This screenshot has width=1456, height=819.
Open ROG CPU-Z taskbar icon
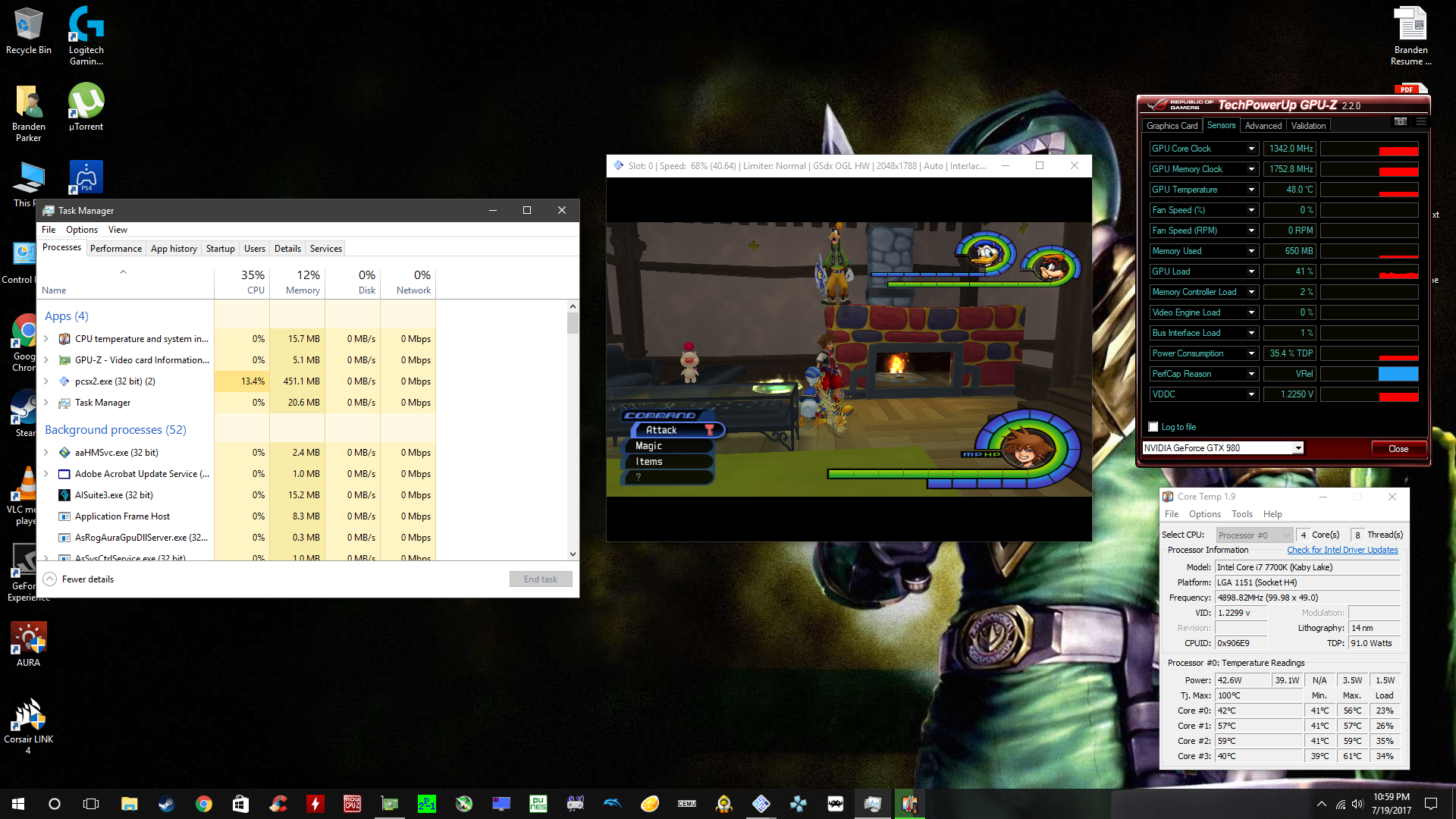(x=353, y=804)
